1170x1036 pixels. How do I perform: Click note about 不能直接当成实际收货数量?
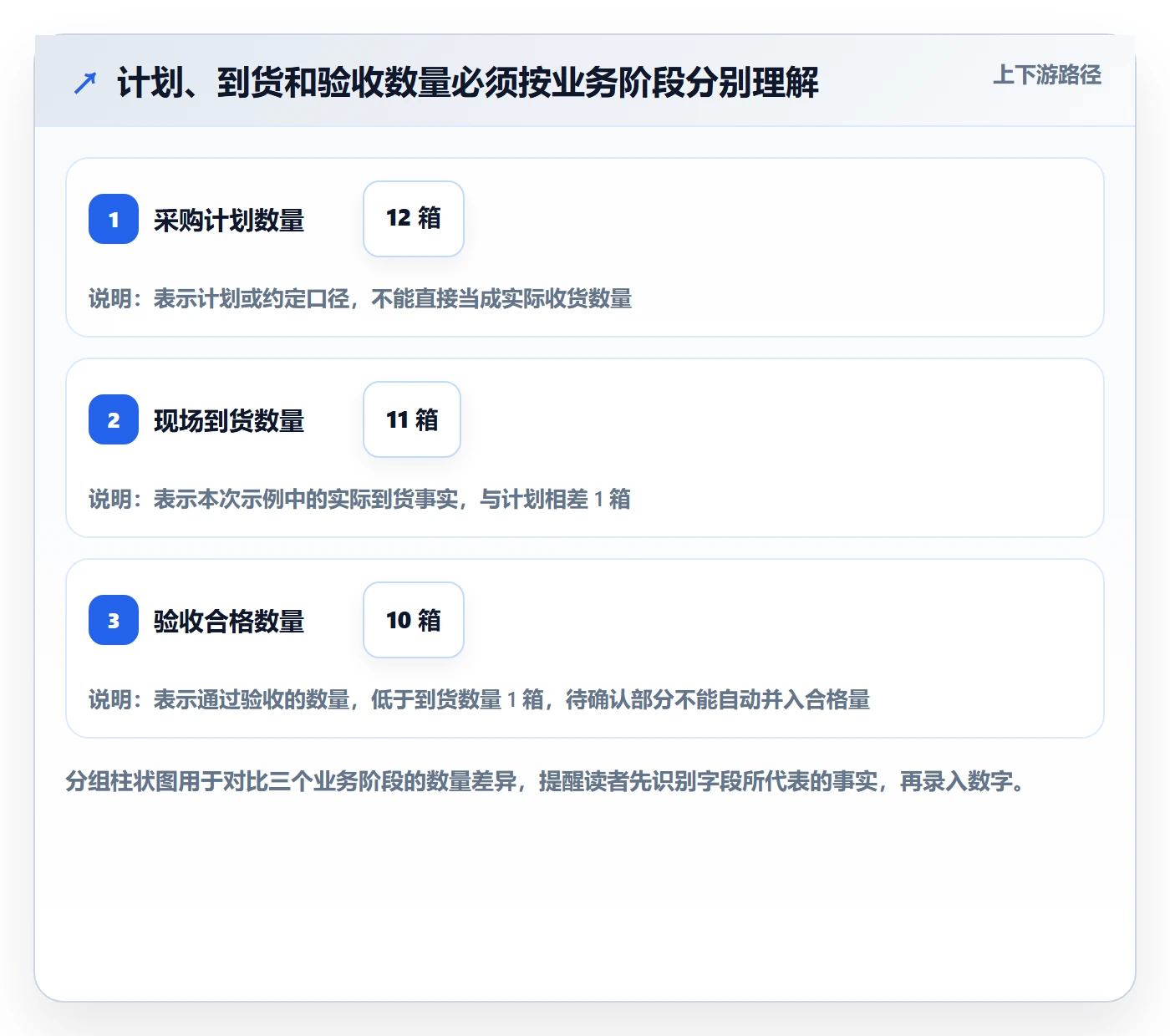click(x=360, y=299)
